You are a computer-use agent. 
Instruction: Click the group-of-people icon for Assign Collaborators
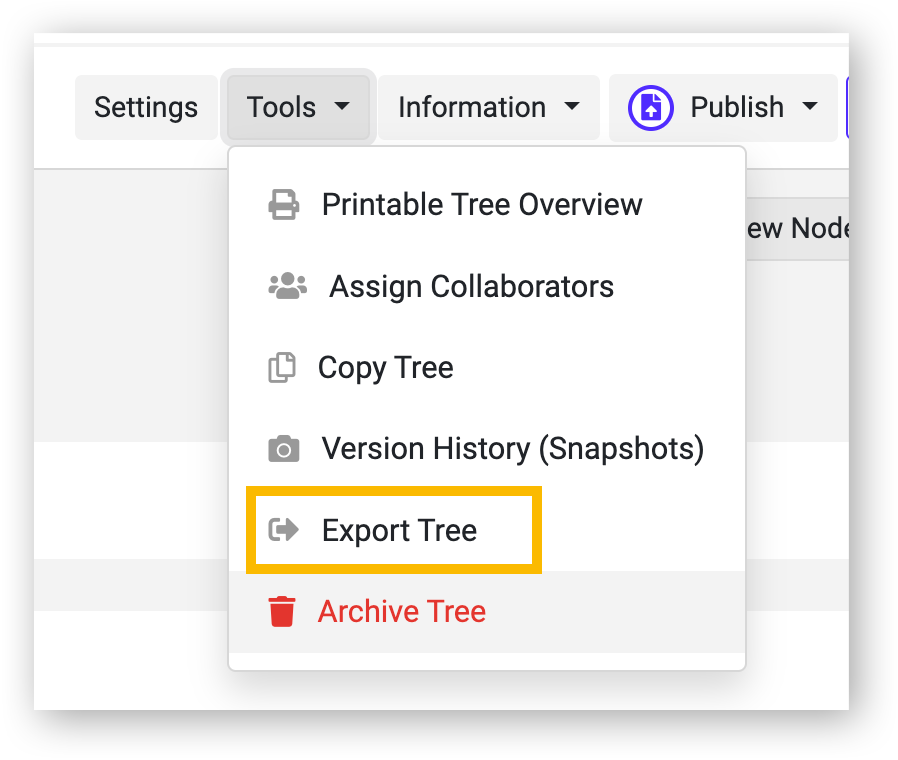tap(287, 286)
